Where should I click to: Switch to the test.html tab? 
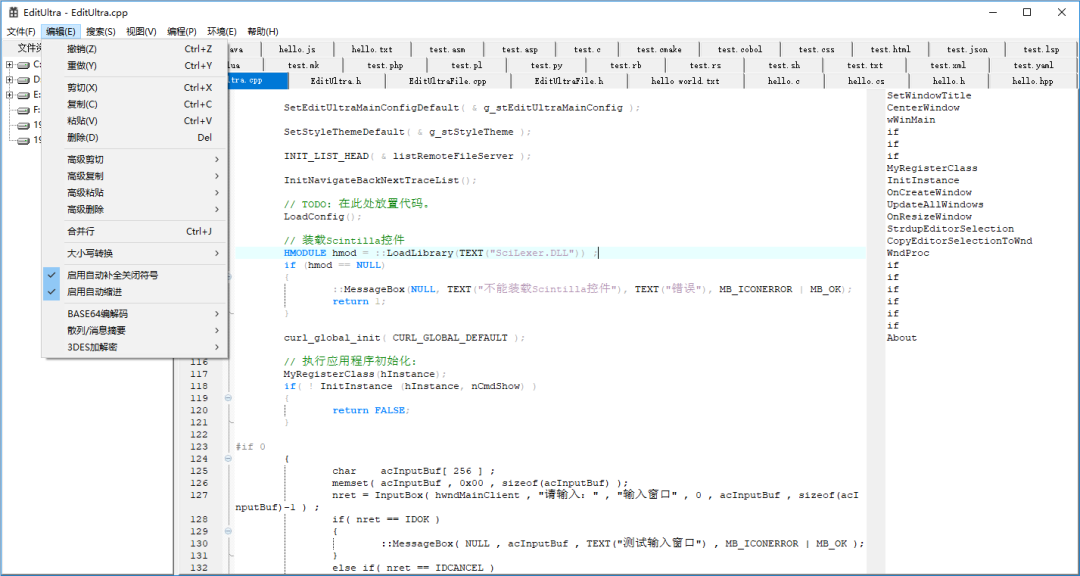(x=890, y=49)
